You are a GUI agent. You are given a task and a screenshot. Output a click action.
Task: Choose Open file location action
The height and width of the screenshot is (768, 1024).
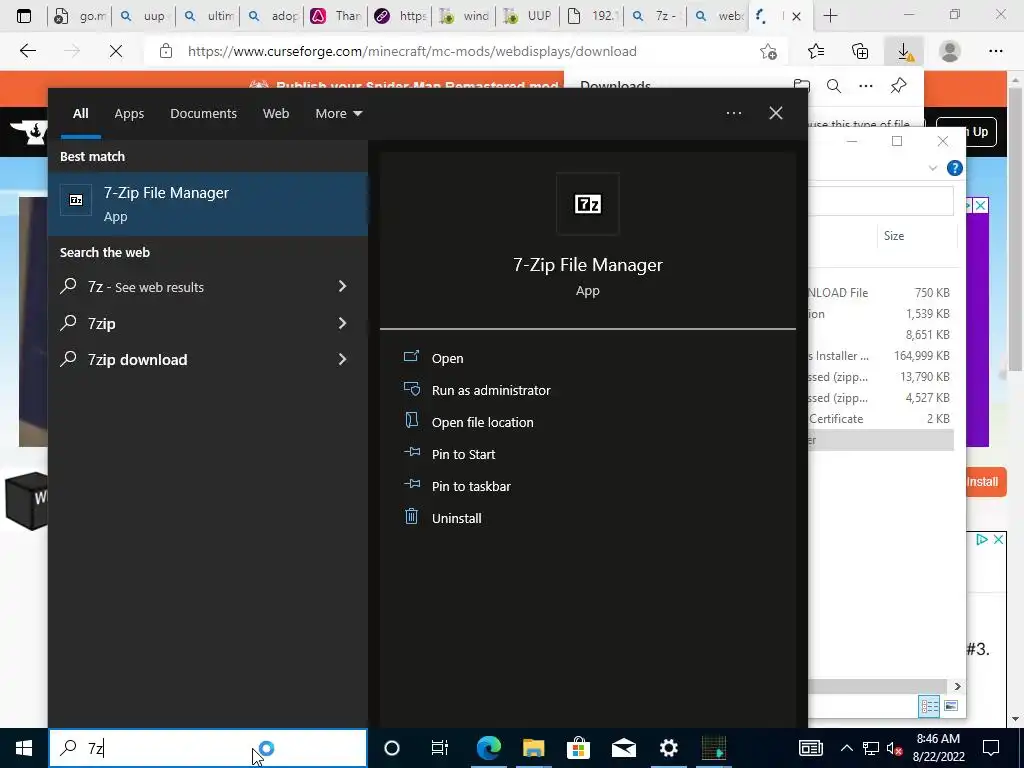pos(482,422)
